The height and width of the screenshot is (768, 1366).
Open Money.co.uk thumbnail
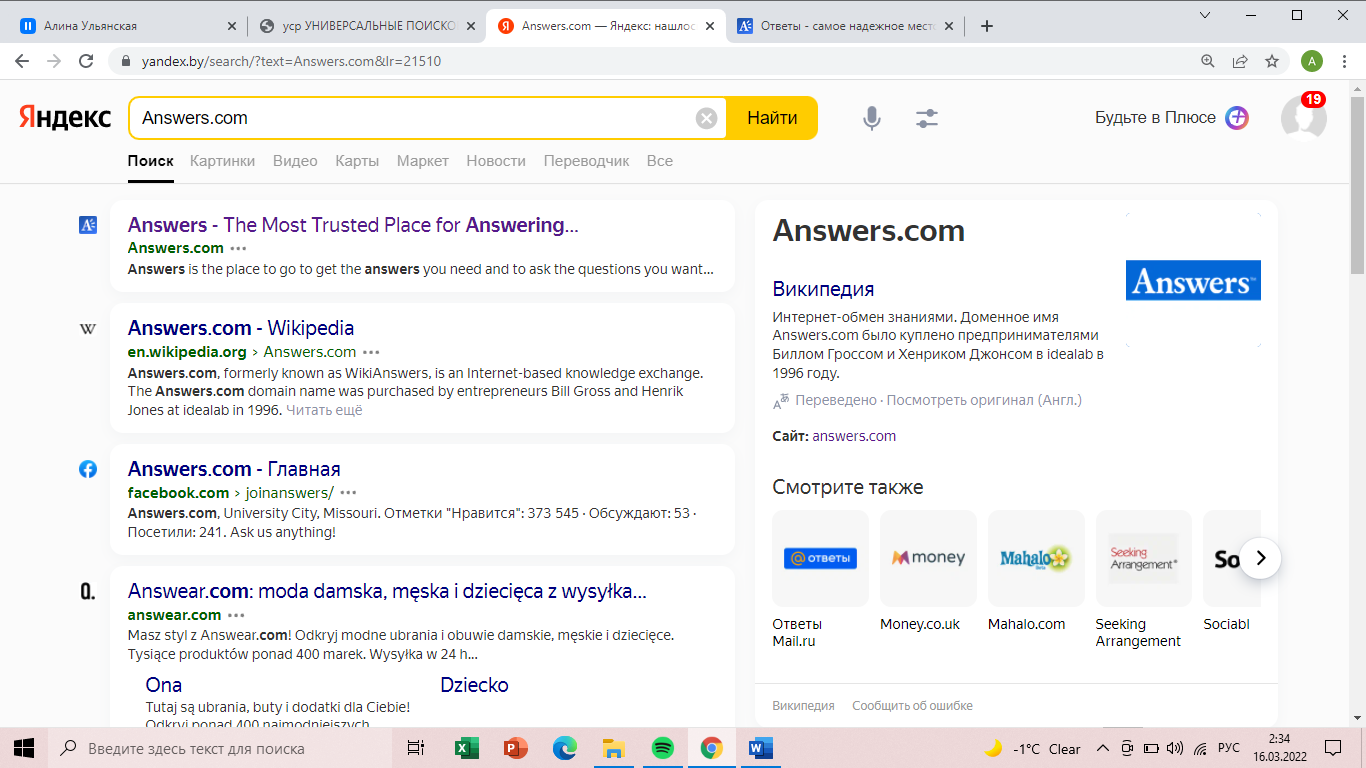[928, 558]
